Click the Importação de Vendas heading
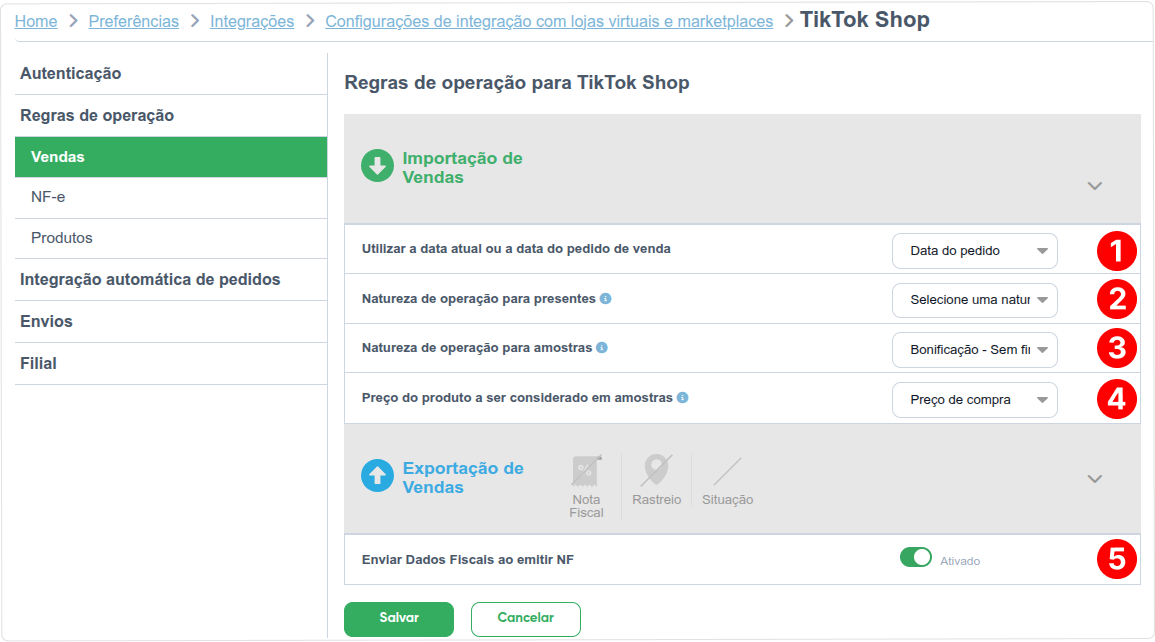 462,168
